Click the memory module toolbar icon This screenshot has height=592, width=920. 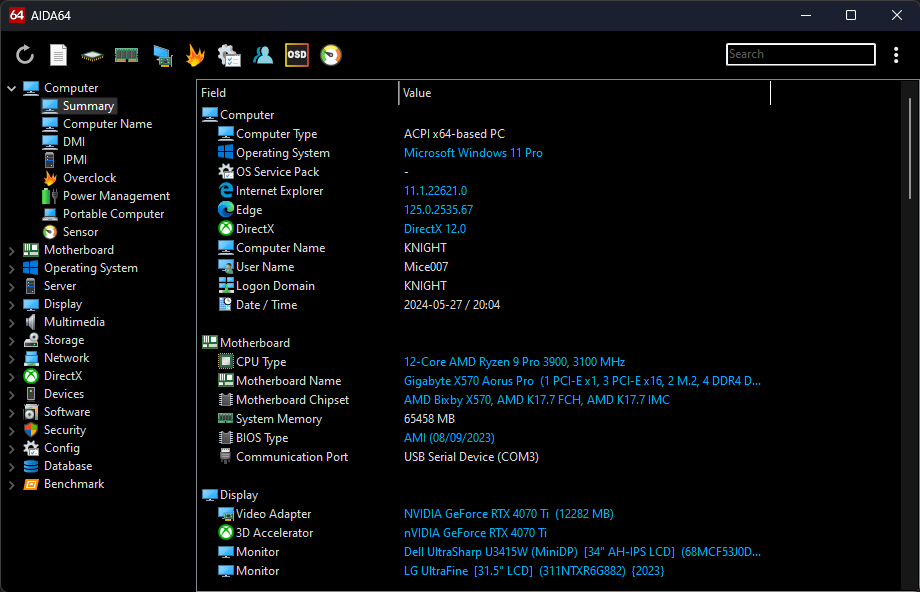click(126, 55)
